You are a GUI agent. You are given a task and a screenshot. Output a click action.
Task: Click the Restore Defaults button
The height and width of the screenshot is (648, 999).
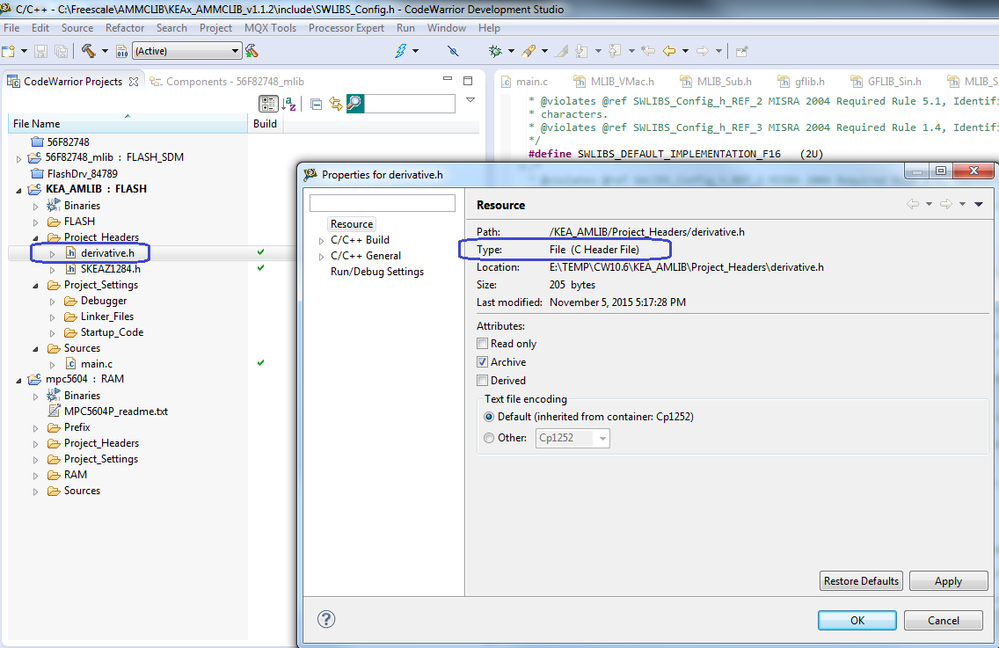(861, 581)
